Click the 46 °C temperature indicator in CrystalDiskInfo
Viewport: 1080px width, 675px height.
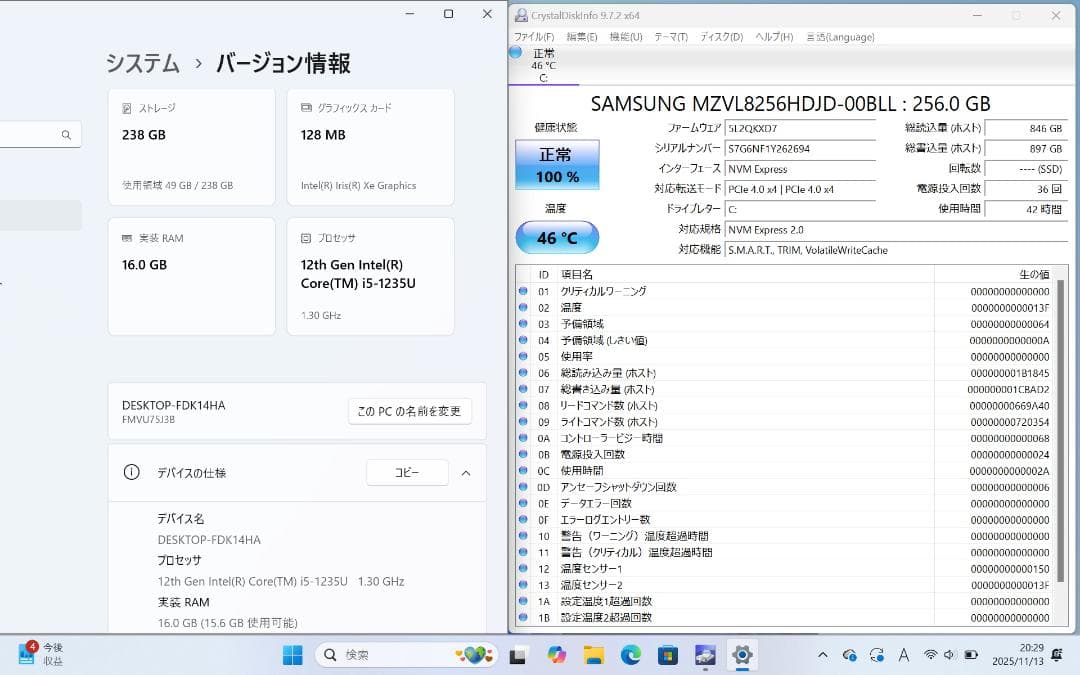coord(555,237)
